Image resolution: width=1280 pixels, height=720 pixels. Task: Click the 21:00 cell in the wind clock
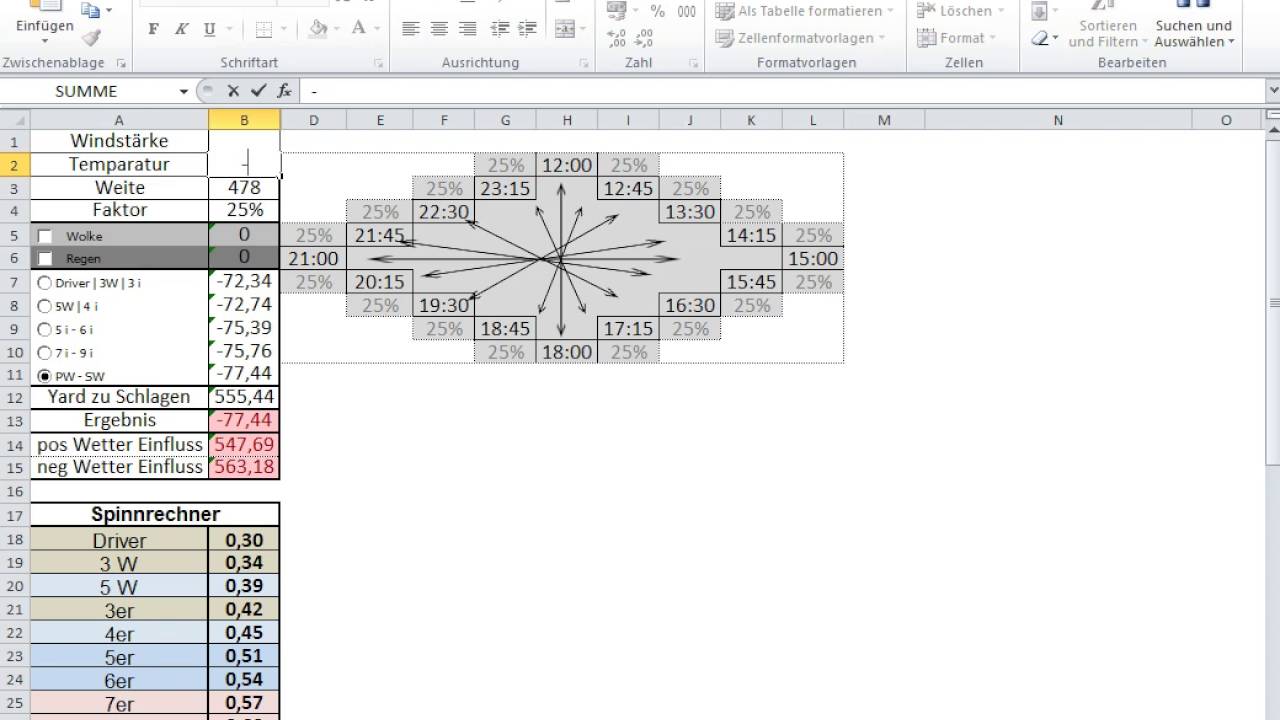point(313,259)
